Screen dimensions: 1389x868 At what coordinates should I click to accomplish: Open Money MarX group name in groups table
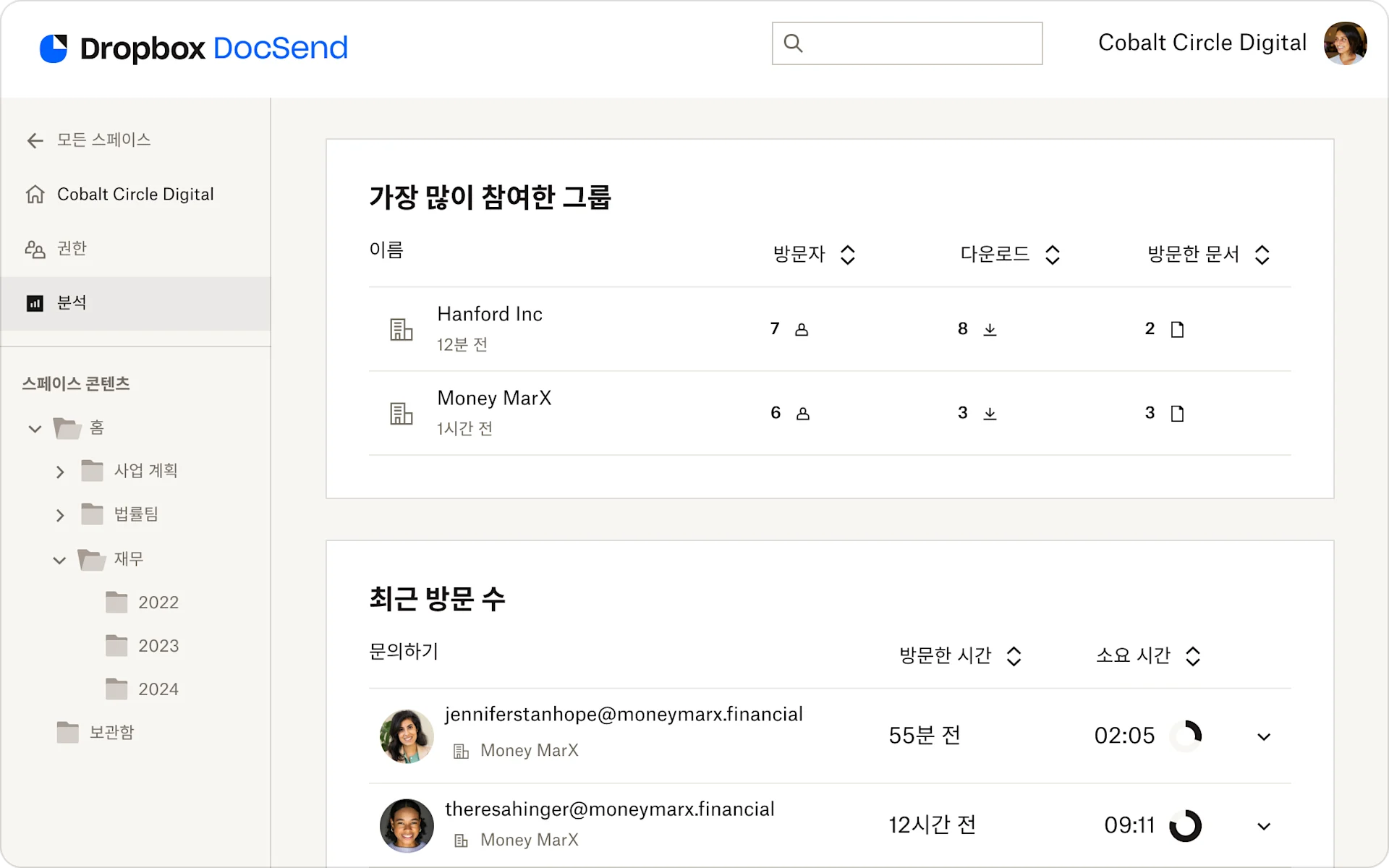[x=494, y=398]
